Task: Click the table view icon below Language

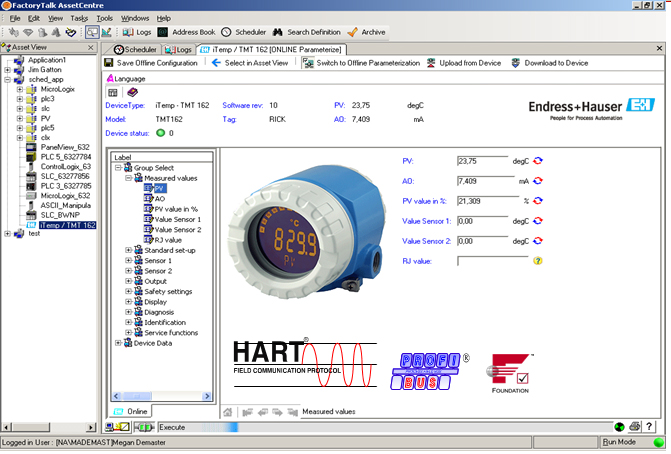Action: pos(113,92)
